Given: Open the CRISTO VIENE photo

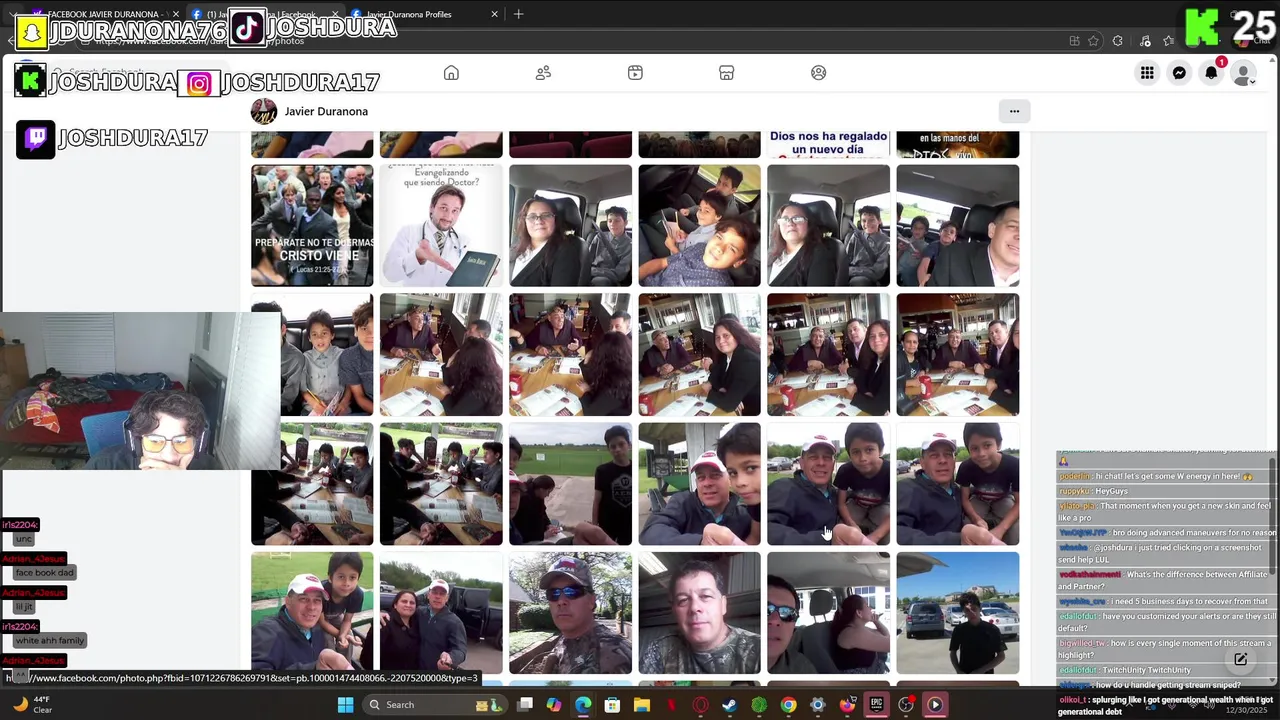Looking at the screenshot, I should (x=312, y=226).
